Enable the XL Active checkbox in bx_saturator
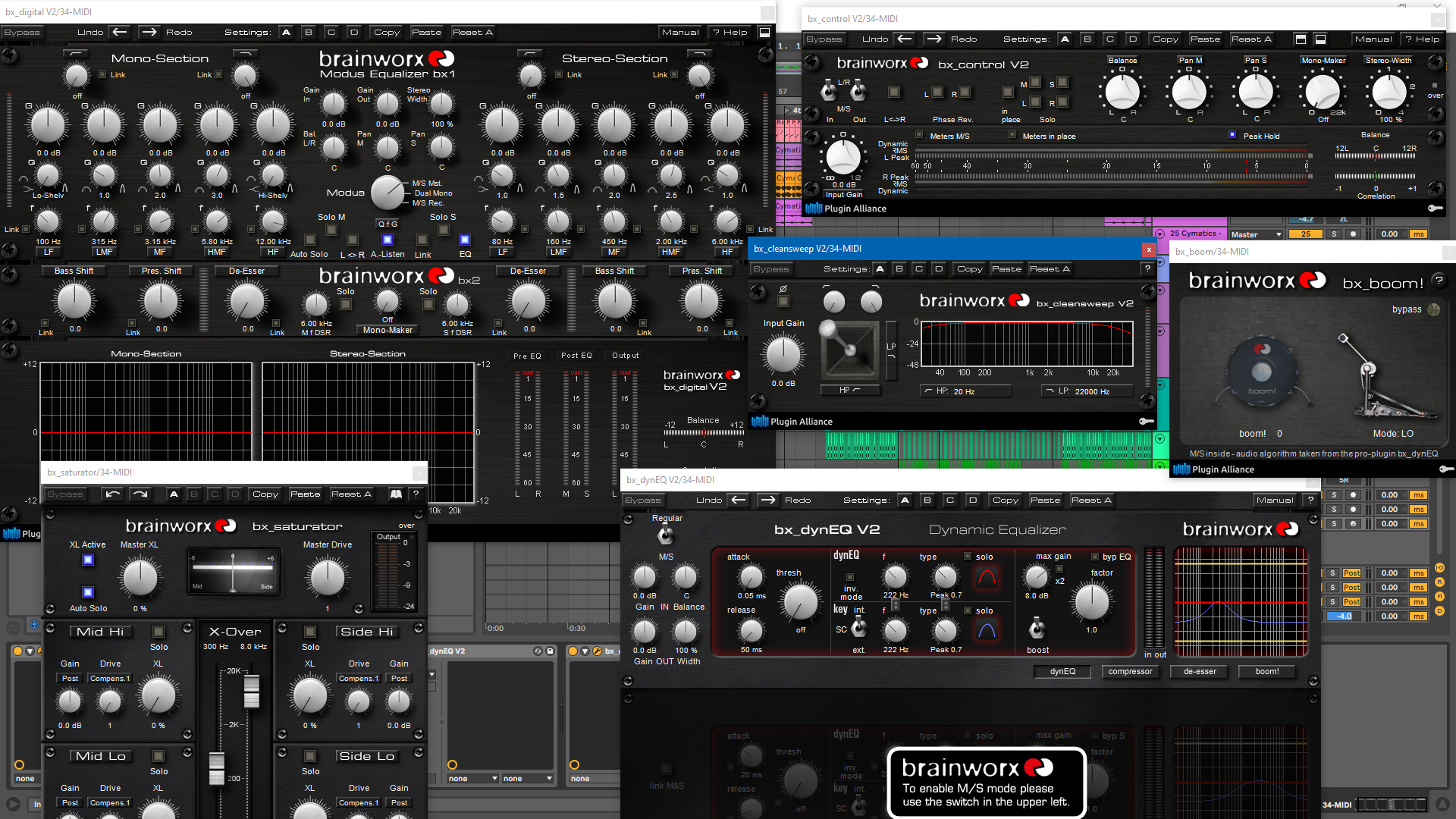1456x819 pixels. click(88, 560)
